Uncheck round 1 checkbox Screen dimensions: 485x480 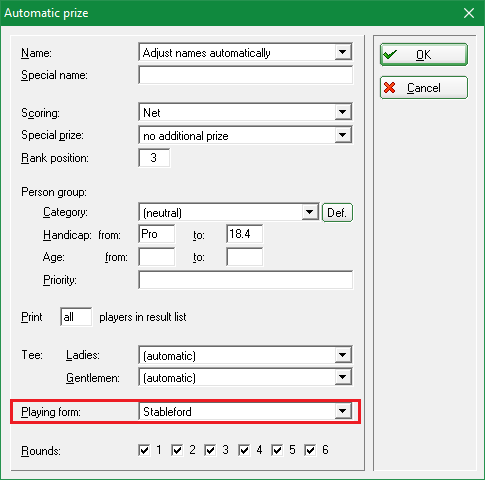[x=144, y=450]
